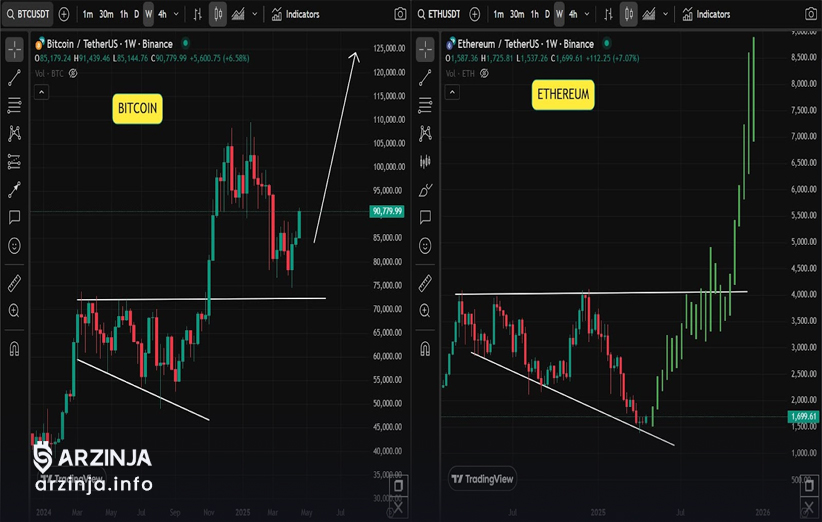Select pattern tool on Ethereum chart

425,134
